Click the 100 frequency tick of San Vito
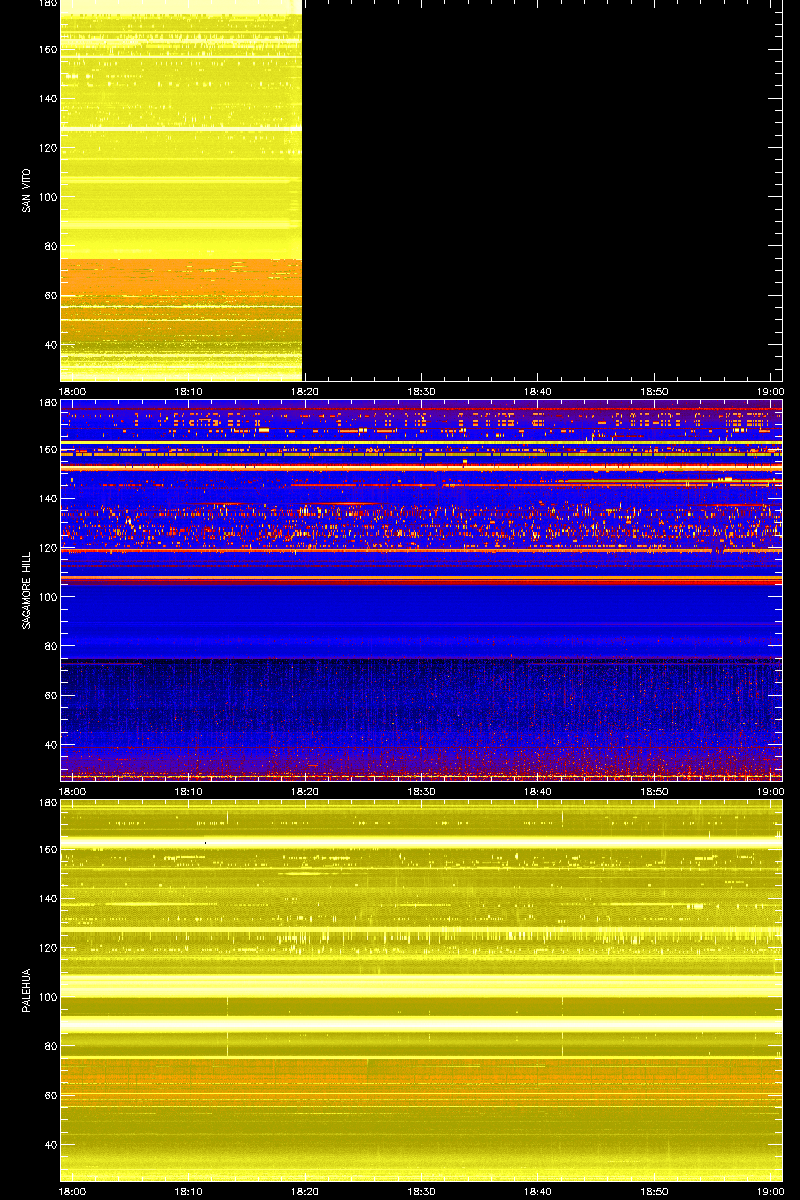 pos(48,197)
